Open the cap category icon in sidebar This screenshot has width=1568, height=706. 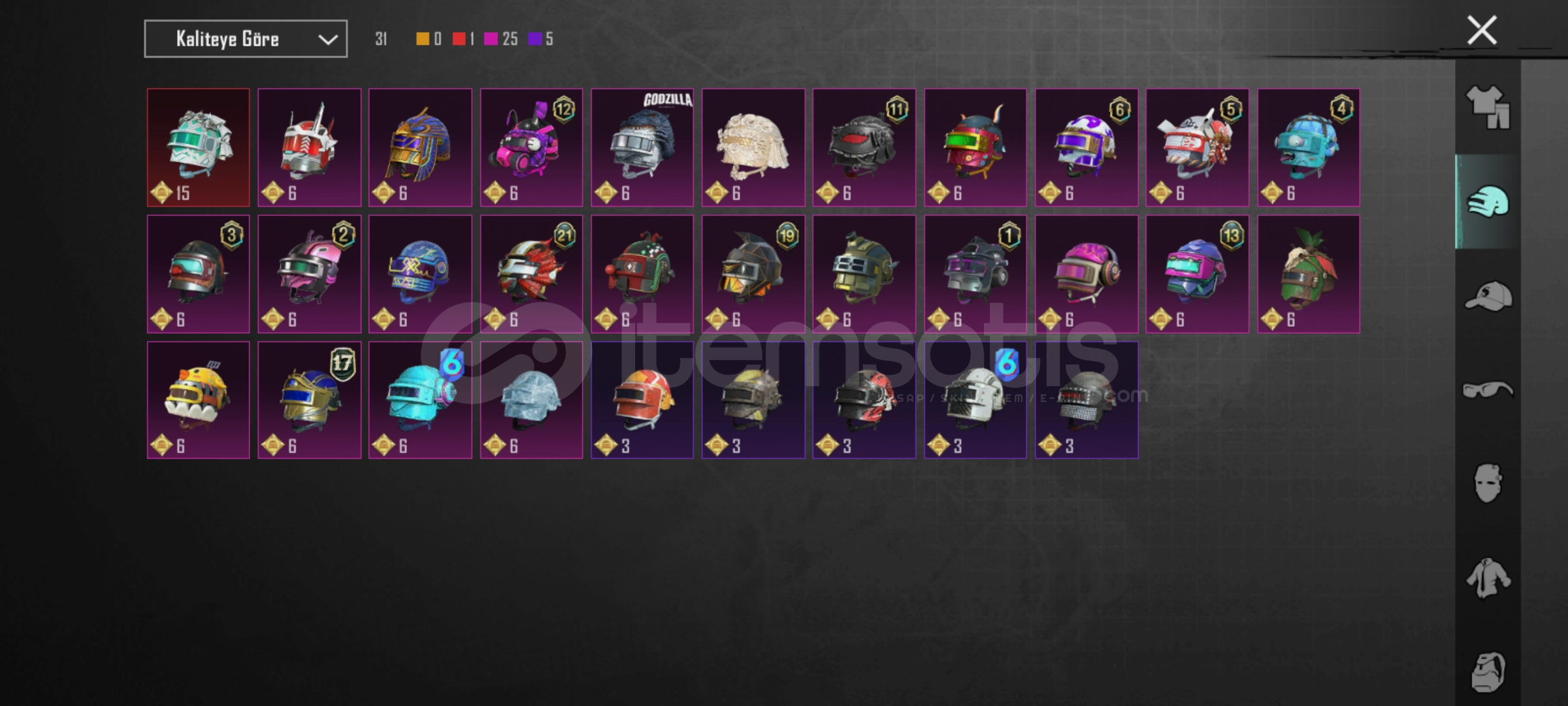[x=1488, y=296]
